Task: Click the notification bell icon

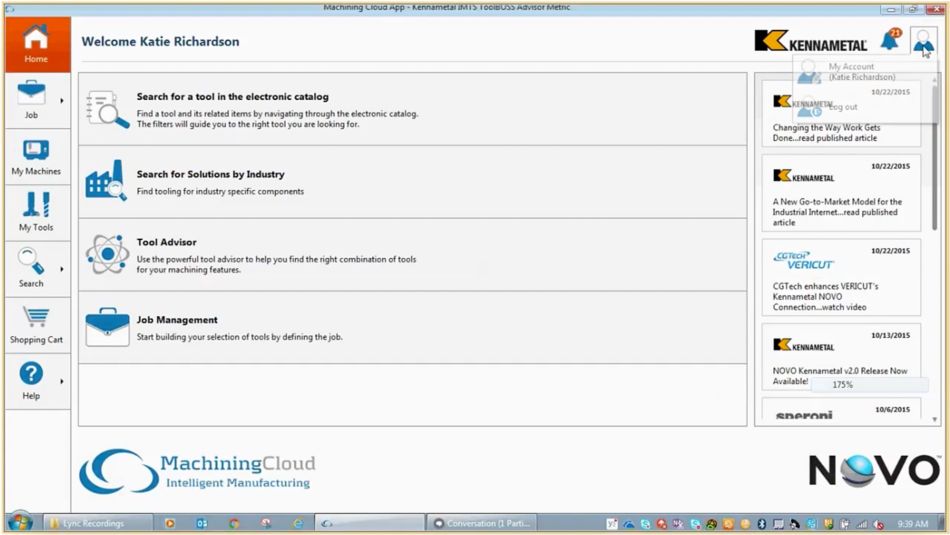Action: pos(888,41)
